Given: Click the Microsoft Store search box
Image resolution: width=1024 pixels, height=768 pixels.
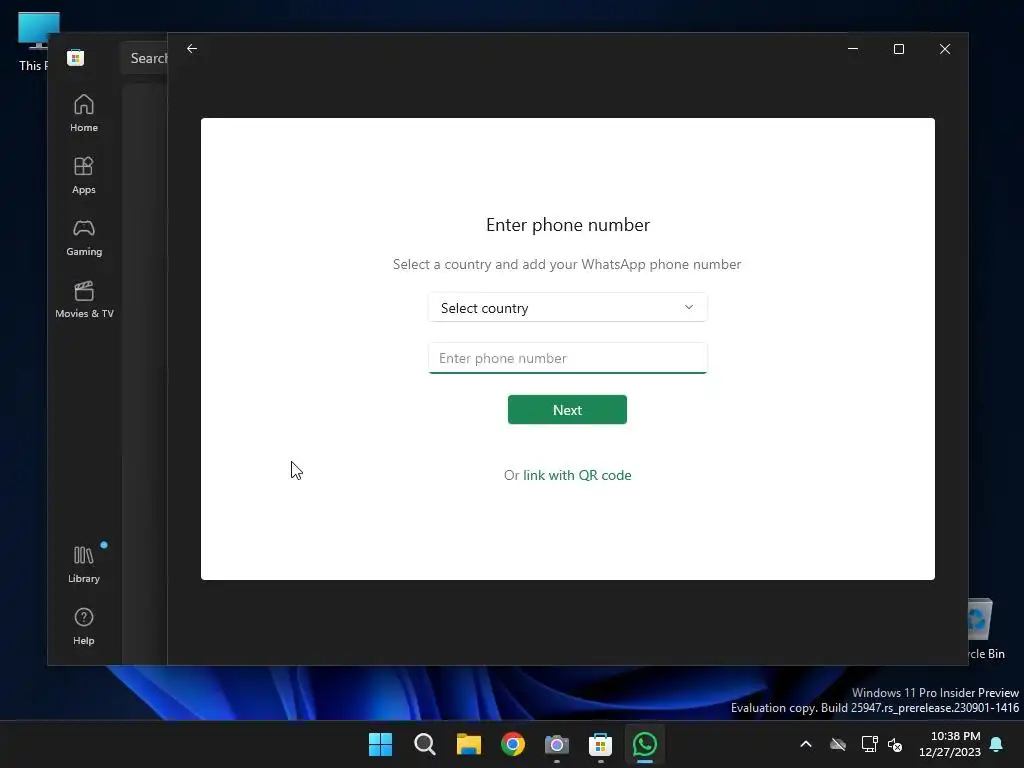Looking at the screenshot, I should pyautogui.click(x=144, y=58).
